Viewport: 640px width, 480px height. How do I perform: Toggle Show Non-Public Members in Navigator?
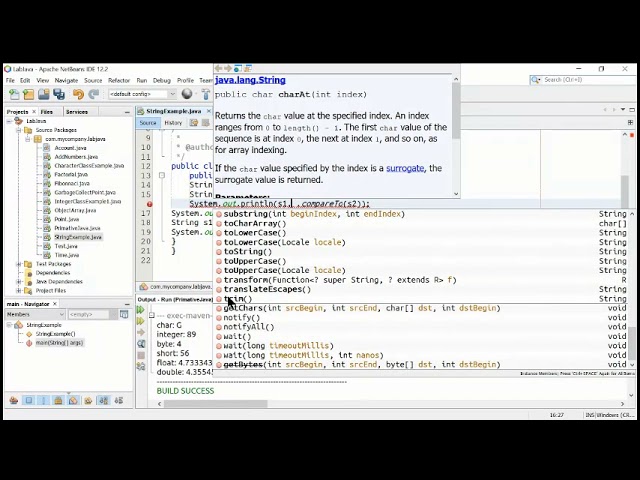[x=58, y=400]
